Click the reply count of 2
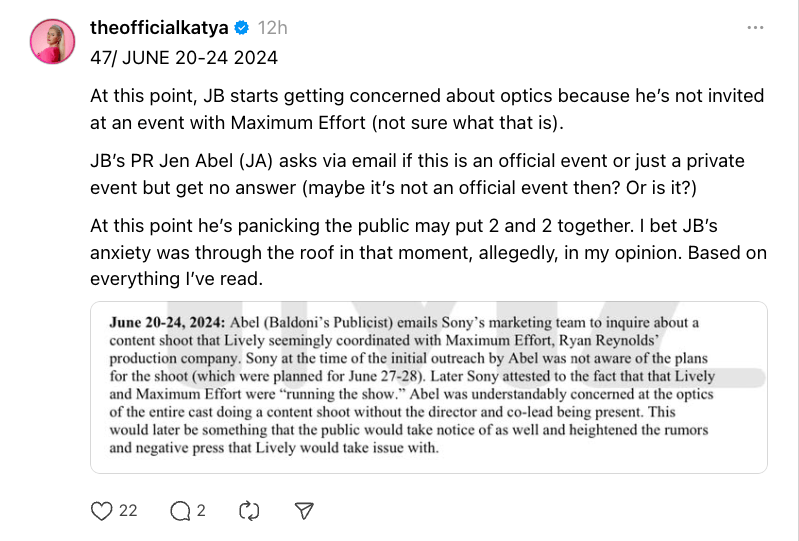This screenshot has width=799, height=541. 201,510
